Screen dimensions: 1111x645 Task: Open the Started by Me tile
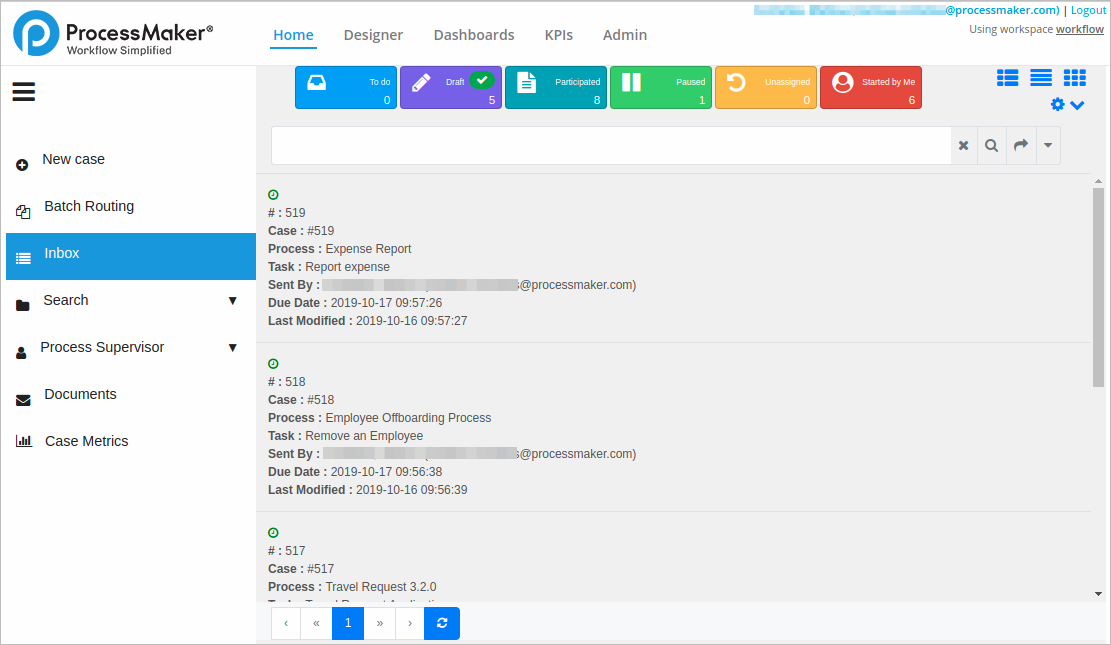870,88
